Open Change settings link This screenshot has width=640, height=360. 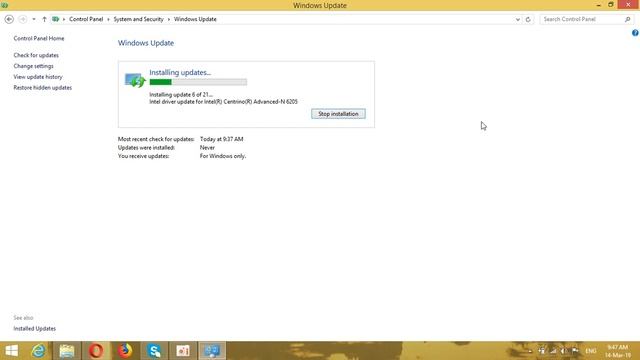pos(33,66)
